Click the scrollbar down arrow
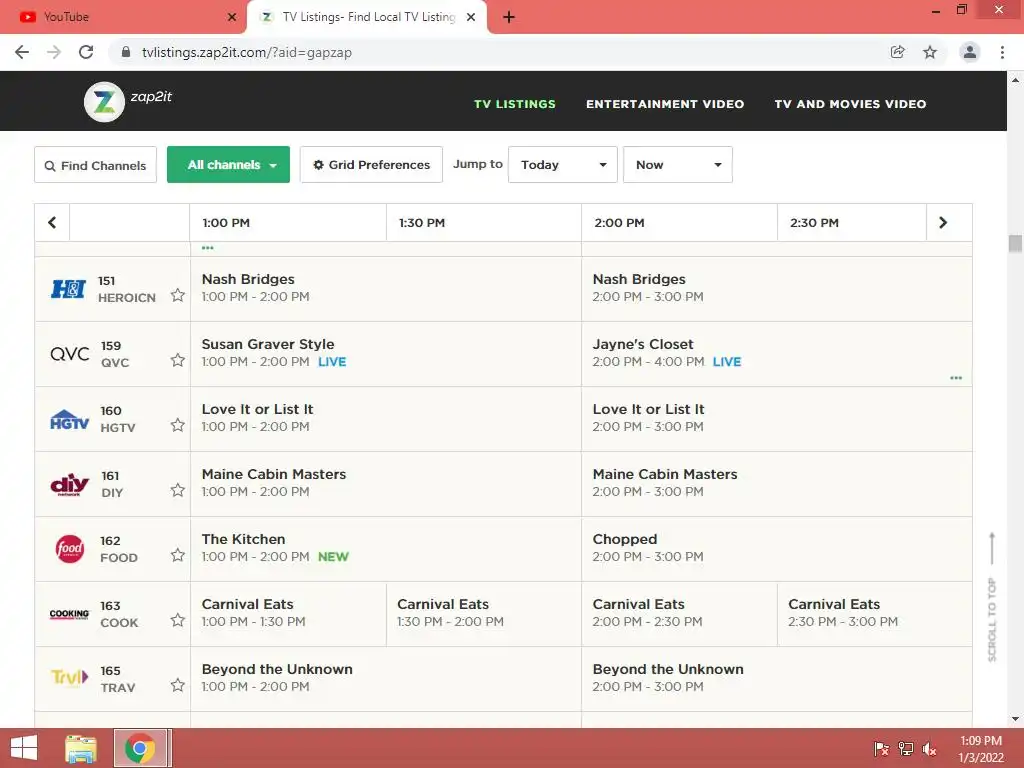Viewport: 1024px width, 768px height. pyautogui.click(x=1015, y=719)
